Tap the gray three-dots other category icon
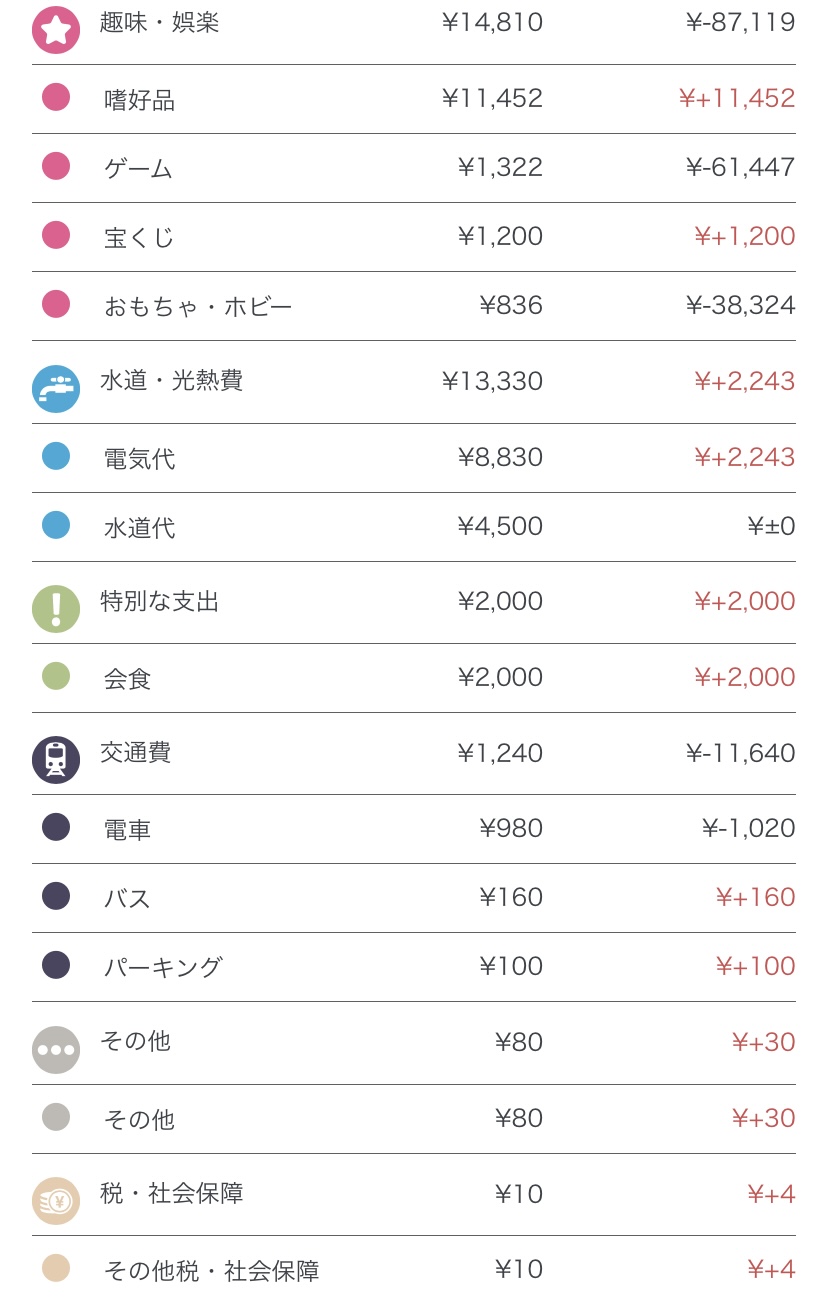Image resolution: width=828 pixels, height=1300 pixels. click(x=56, y=1050)
